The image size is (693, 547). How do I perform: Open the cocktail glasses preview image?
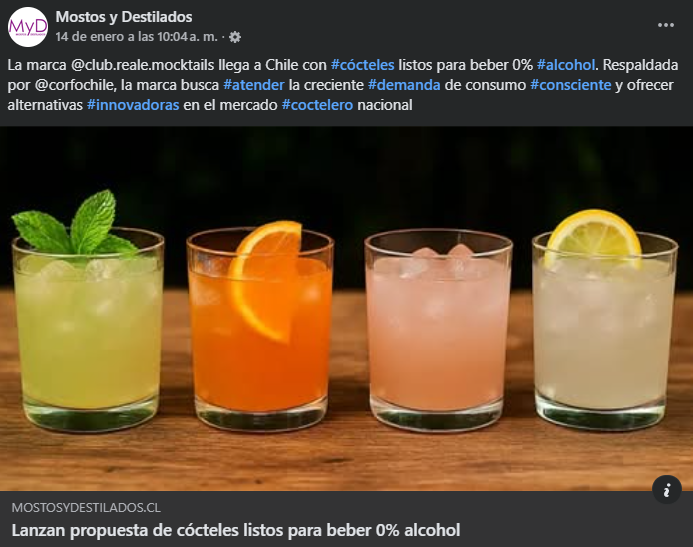coord(346,309)
